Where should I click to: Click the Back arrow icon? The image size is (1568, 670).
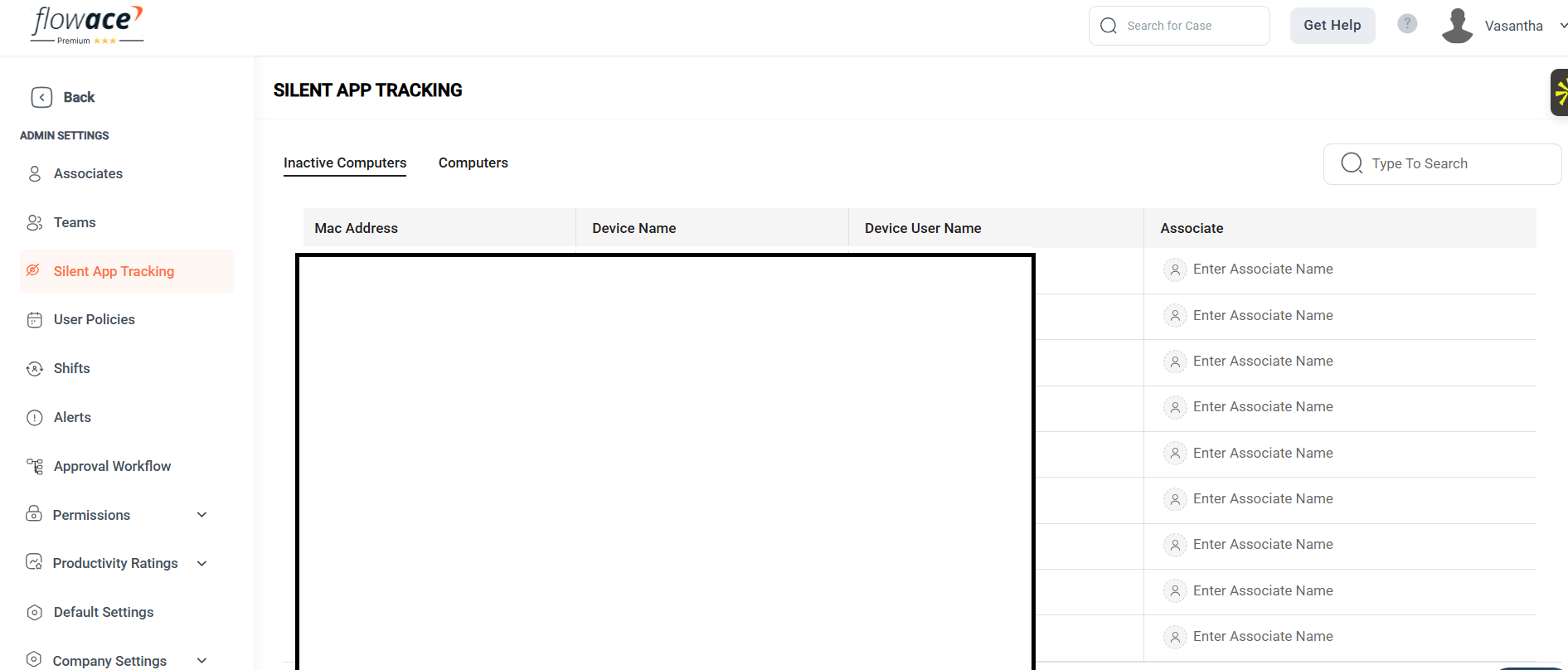(41, 97)
